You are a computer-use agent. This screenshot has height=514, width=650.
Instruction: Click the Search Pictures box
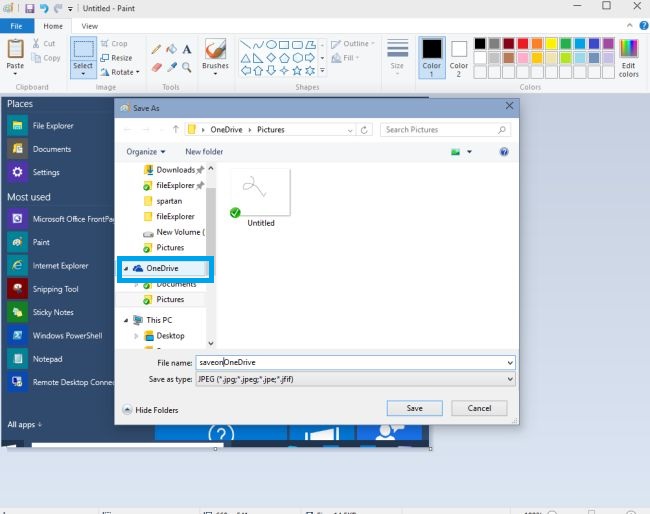pos(446,130)
